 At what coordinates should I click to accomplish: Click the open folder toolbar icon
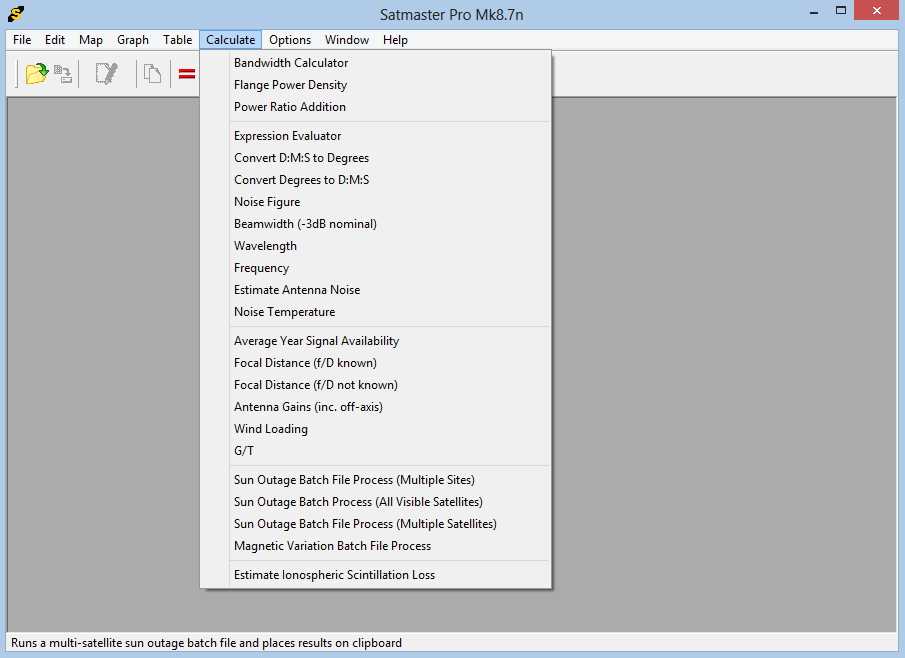click(36, 74)
